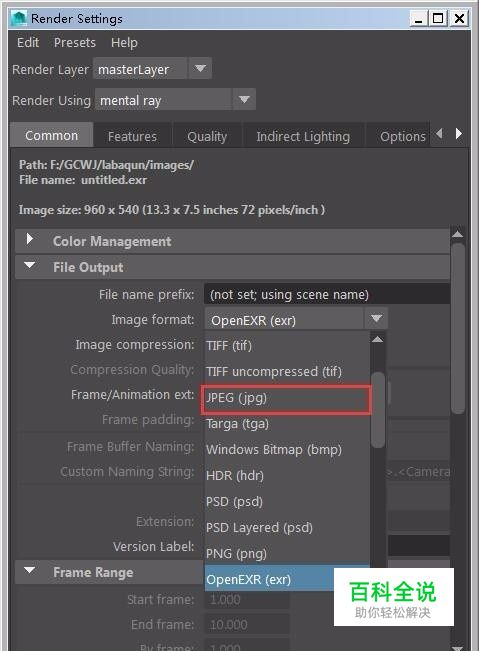This screenshot has height=651, width=479.
Task: Select PSD Layered (psd) format
Action: point(287,527)
